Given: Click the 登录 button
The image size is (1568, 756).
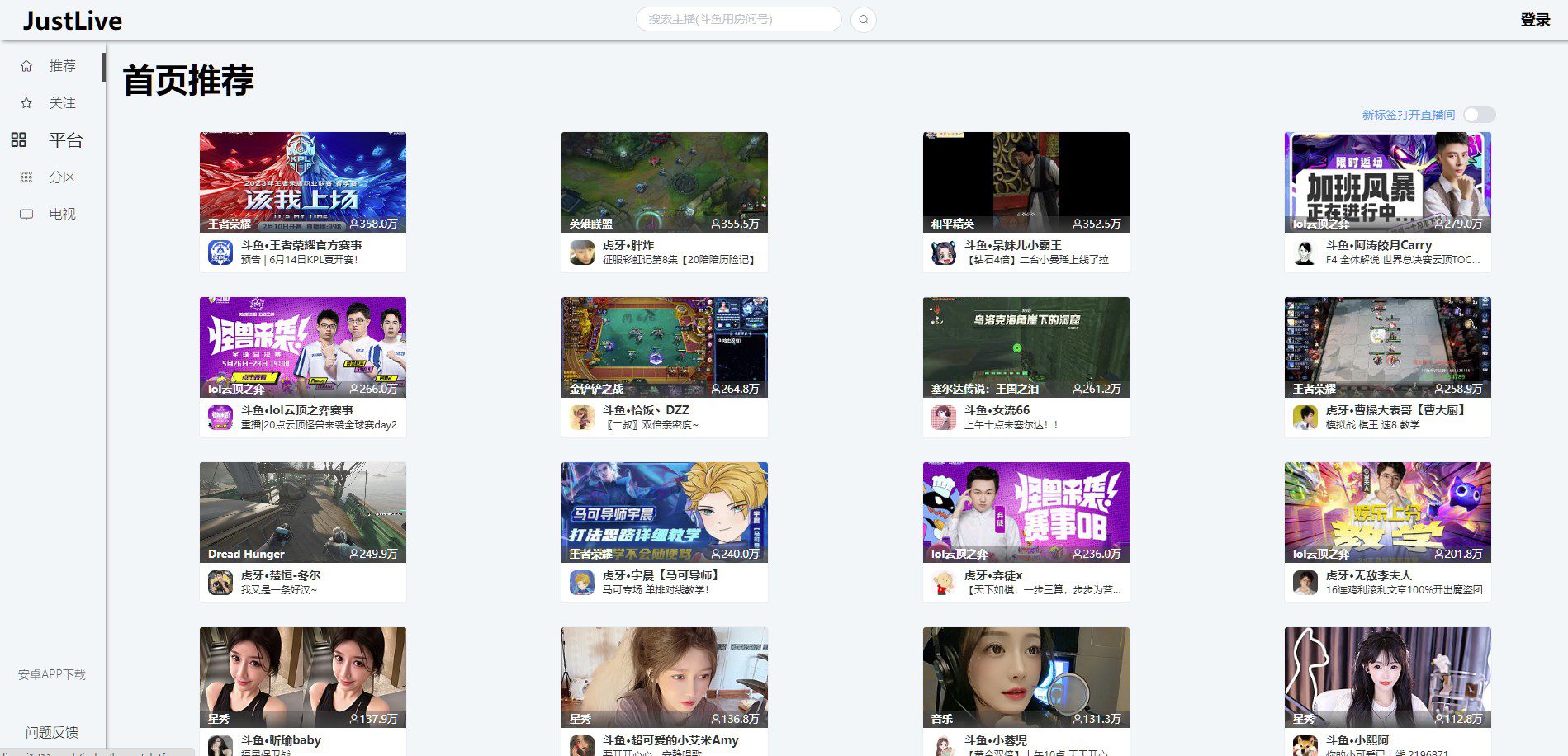Looking at the screenshot, I should coord(1534,20).
